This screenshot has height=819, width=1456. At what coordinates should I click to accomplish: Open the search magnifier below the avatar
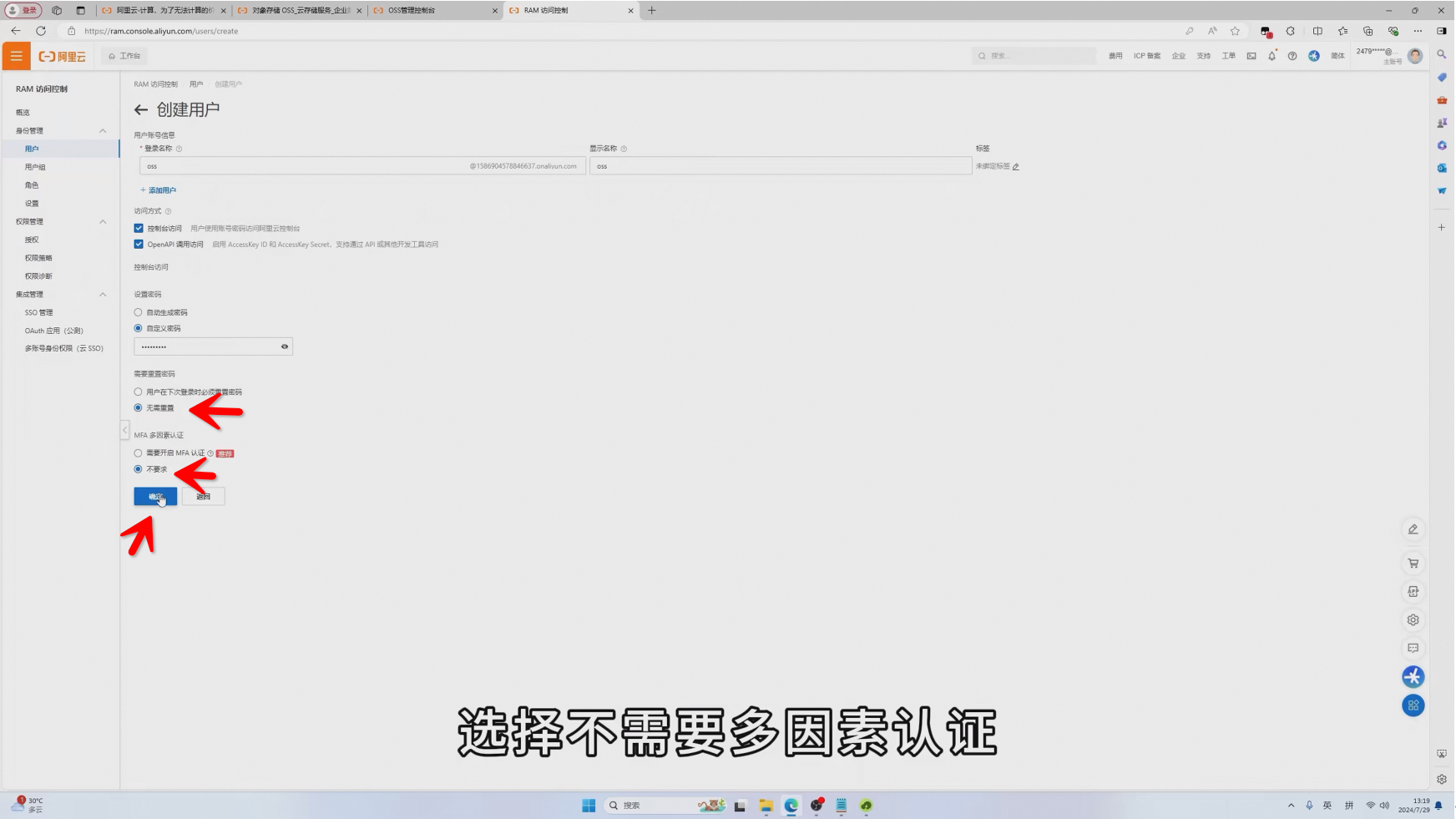point(1441,53)
